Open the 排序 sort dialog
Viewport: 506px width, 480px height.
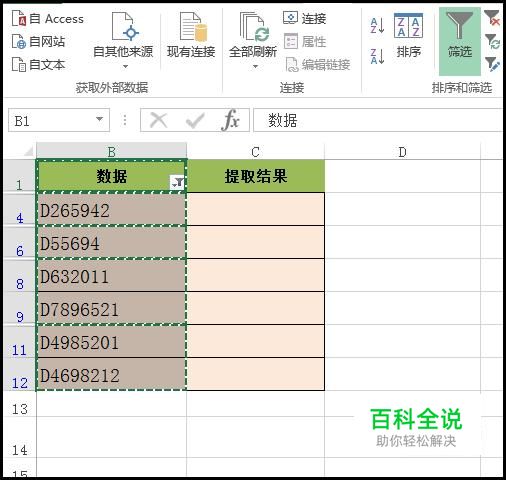point(408,35)
